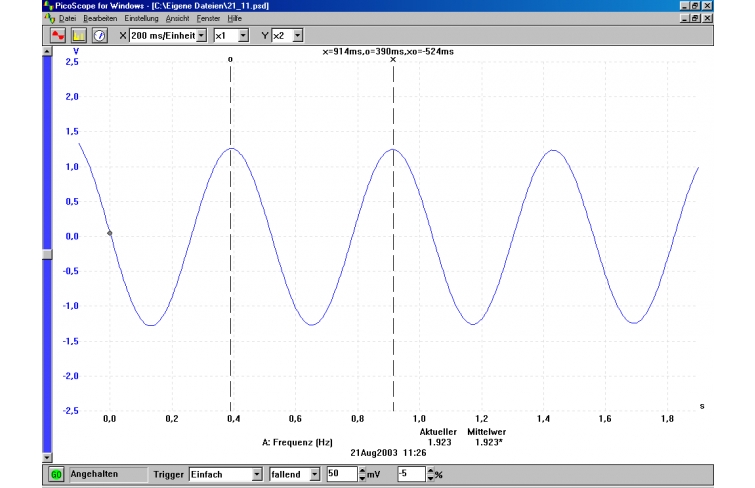
Task: Click the document icon beside Datei menu
Action: tap(50, 18)
